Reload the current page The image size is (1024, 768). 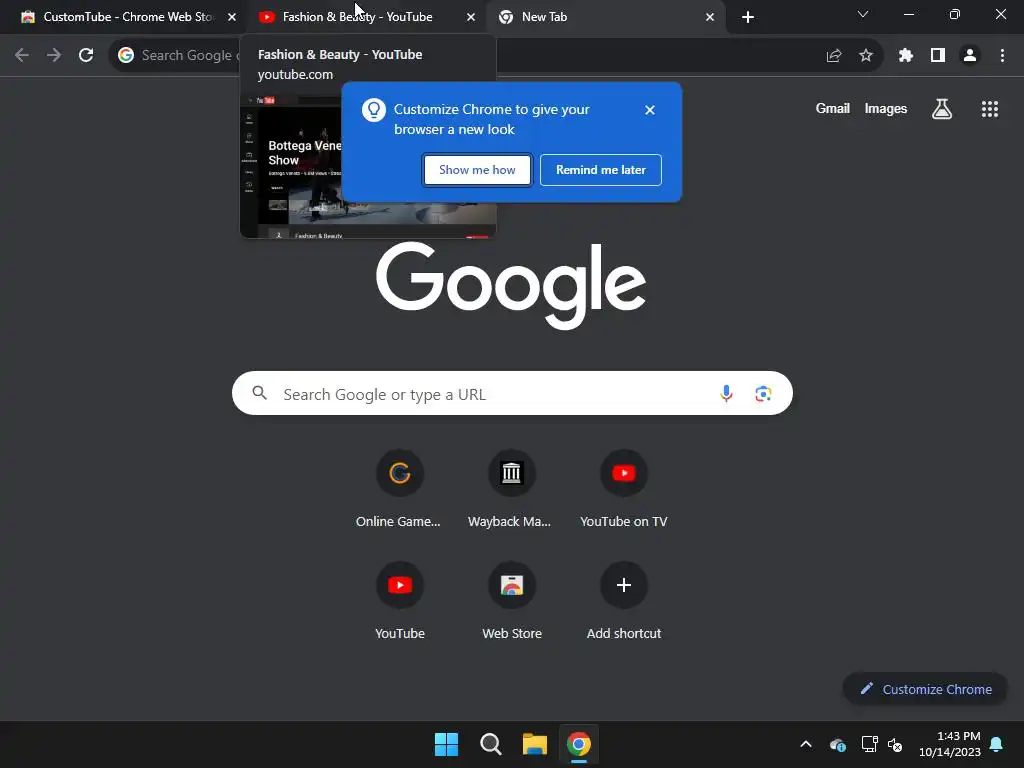pos(86,55)
